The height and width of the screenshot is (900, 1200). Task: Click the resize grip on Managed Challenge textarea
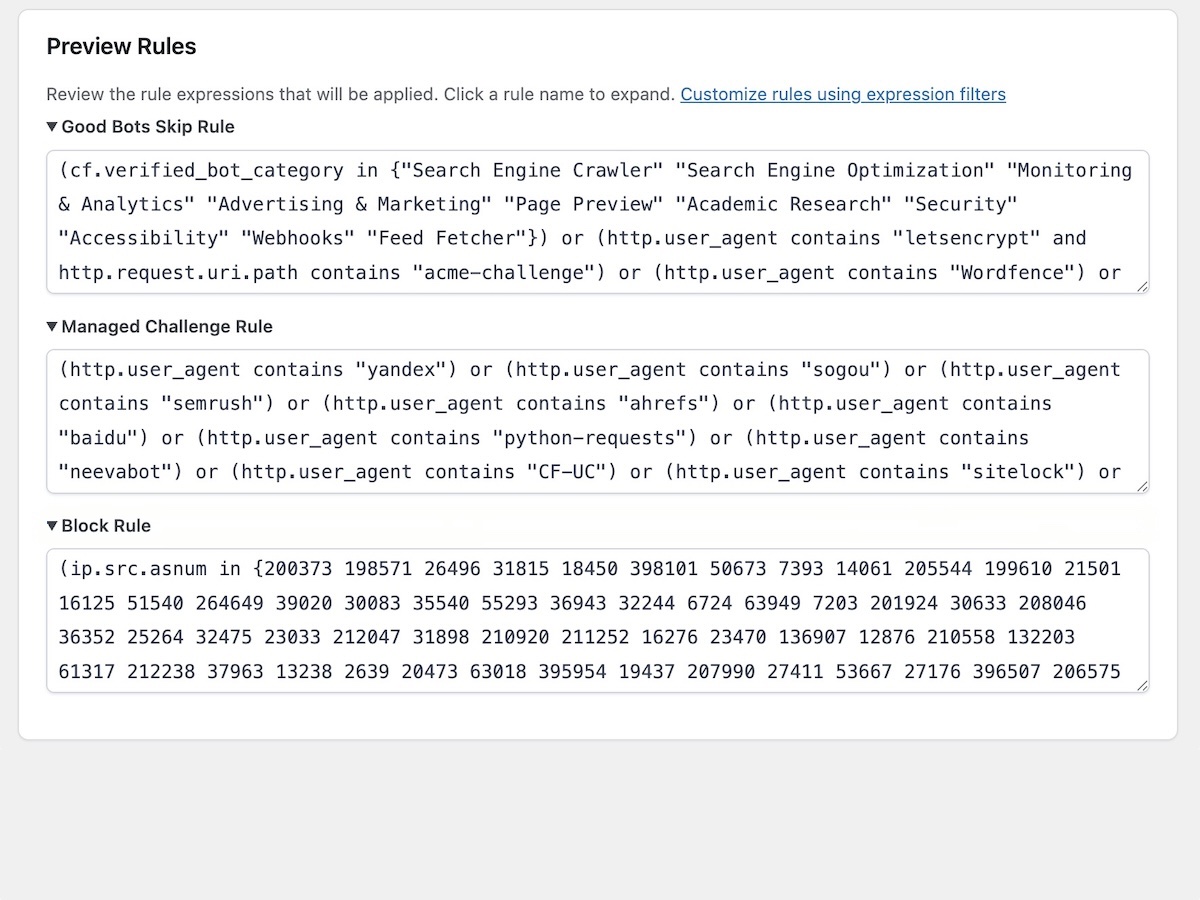pos(1143,485)
